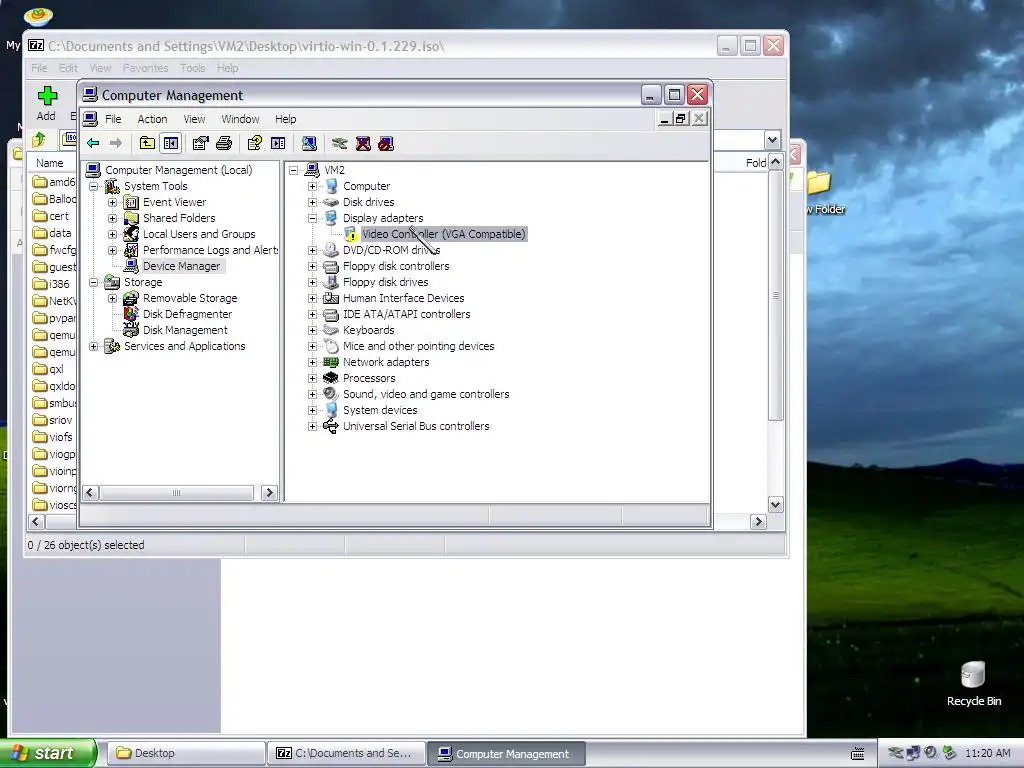
Task: Click the vertical scrollbar thumb in 7-Zip window
Action: coord(775,296)
